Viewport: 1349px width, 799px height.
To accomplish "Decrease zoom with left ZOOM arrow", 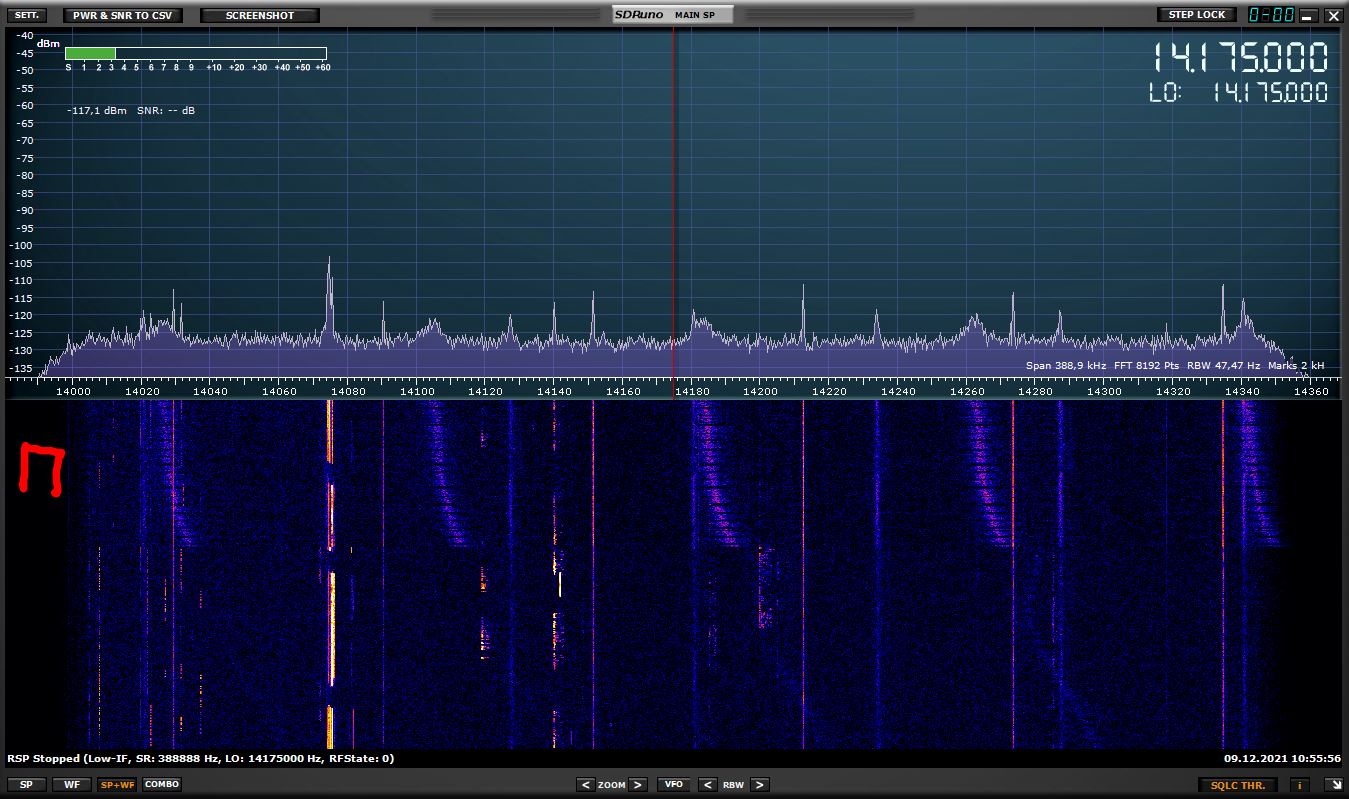I will click(586, 785).
